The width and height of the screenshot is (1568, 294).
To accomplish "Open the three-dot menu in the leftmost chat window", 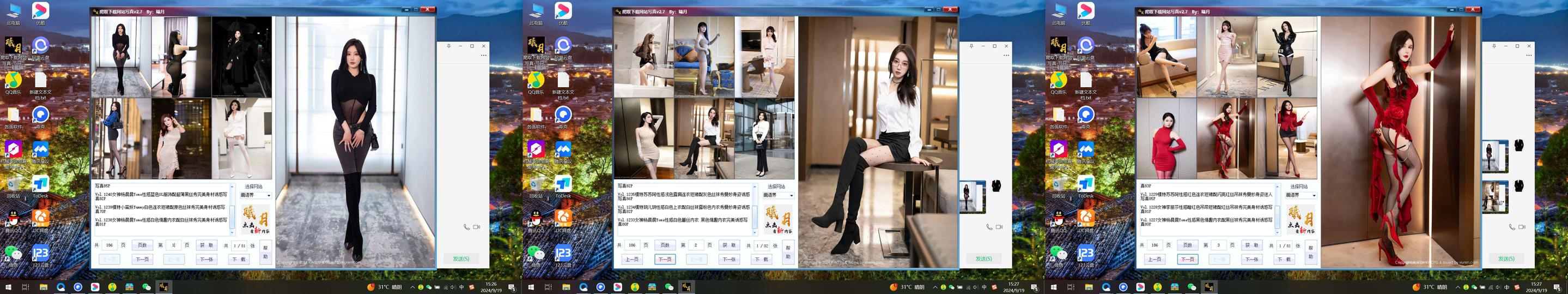I will [x=483, y=56].
